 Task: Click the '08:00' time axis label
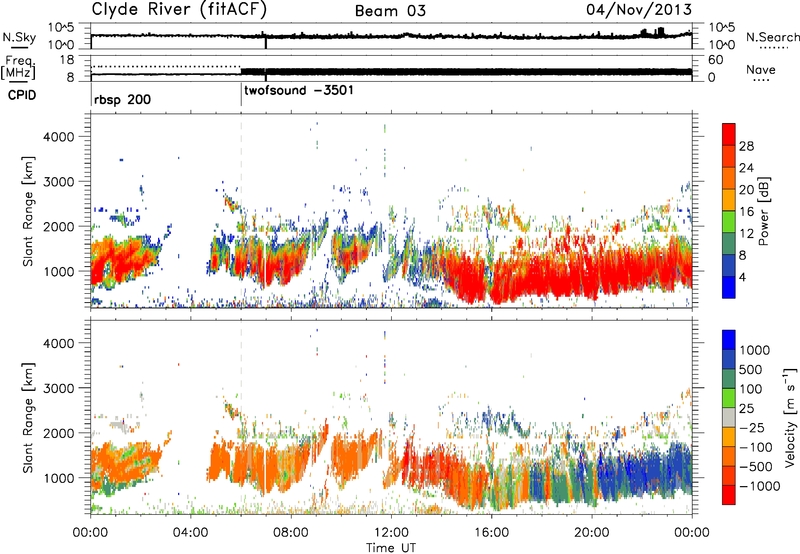pos(290,533)
